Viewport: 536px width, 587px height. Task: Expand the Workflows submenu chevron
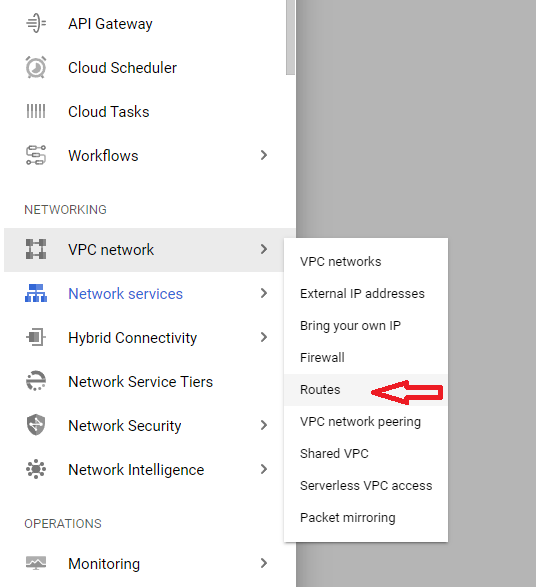click(x=264, y=155)
